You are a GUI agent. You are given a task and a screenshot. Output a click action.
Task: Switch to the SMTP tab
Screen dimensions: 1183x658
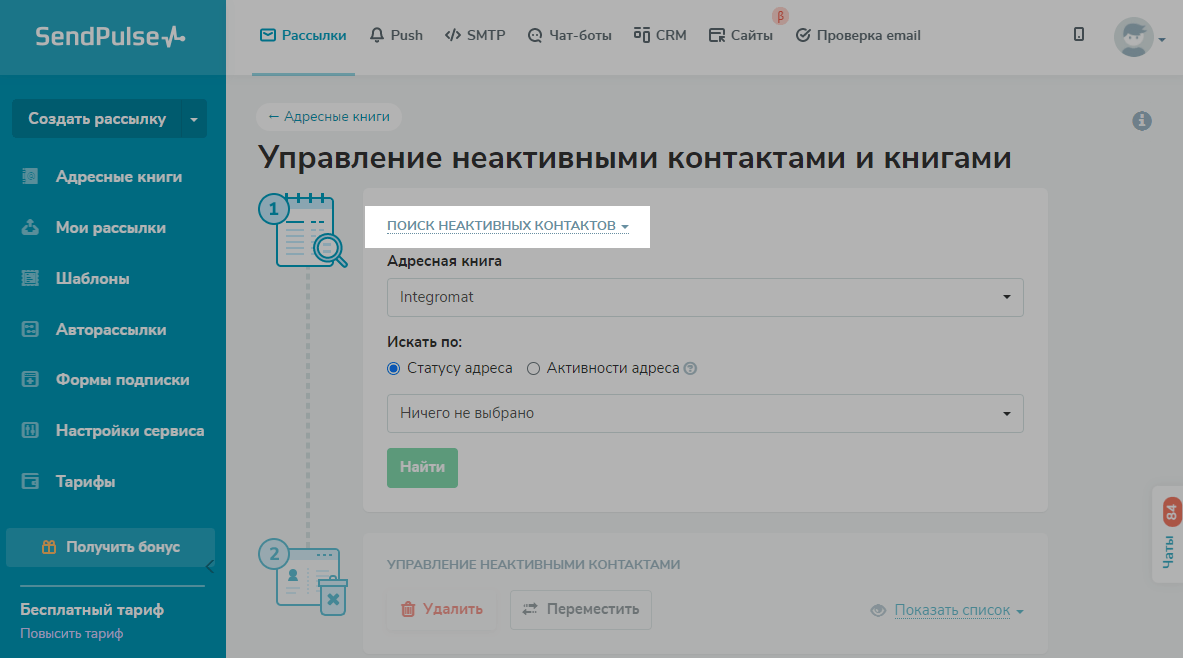[475, 35]
